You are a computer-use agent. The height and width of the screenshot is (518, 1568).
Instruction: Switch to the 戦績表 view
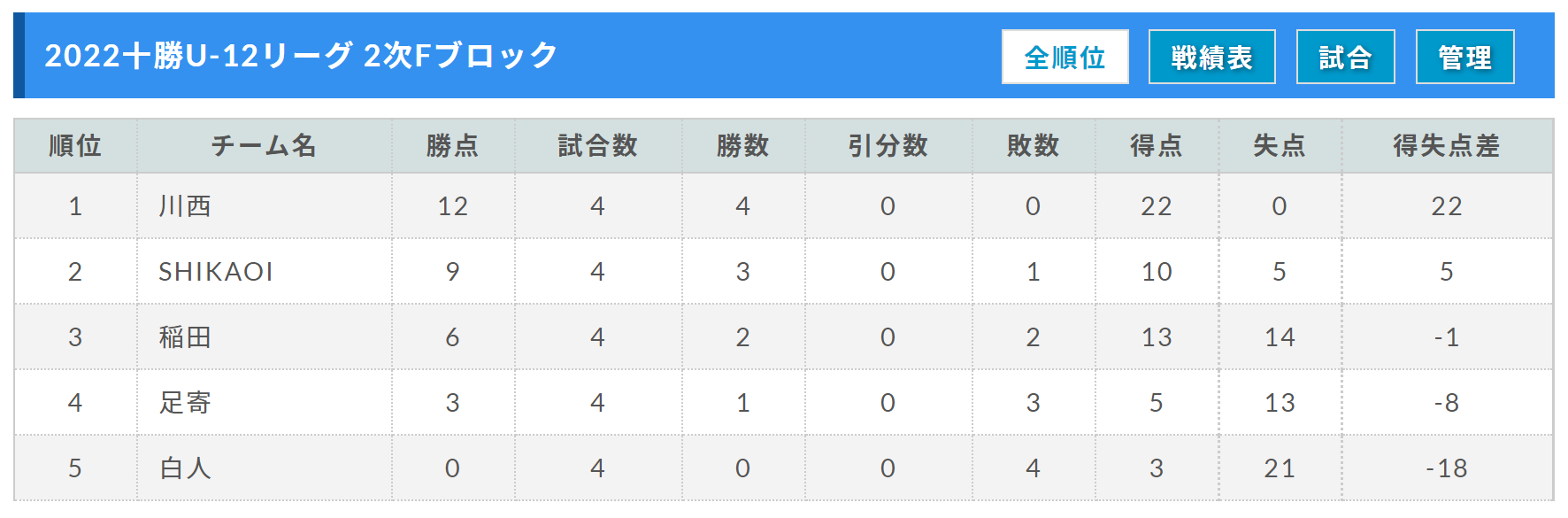(x=1211, y=57)
